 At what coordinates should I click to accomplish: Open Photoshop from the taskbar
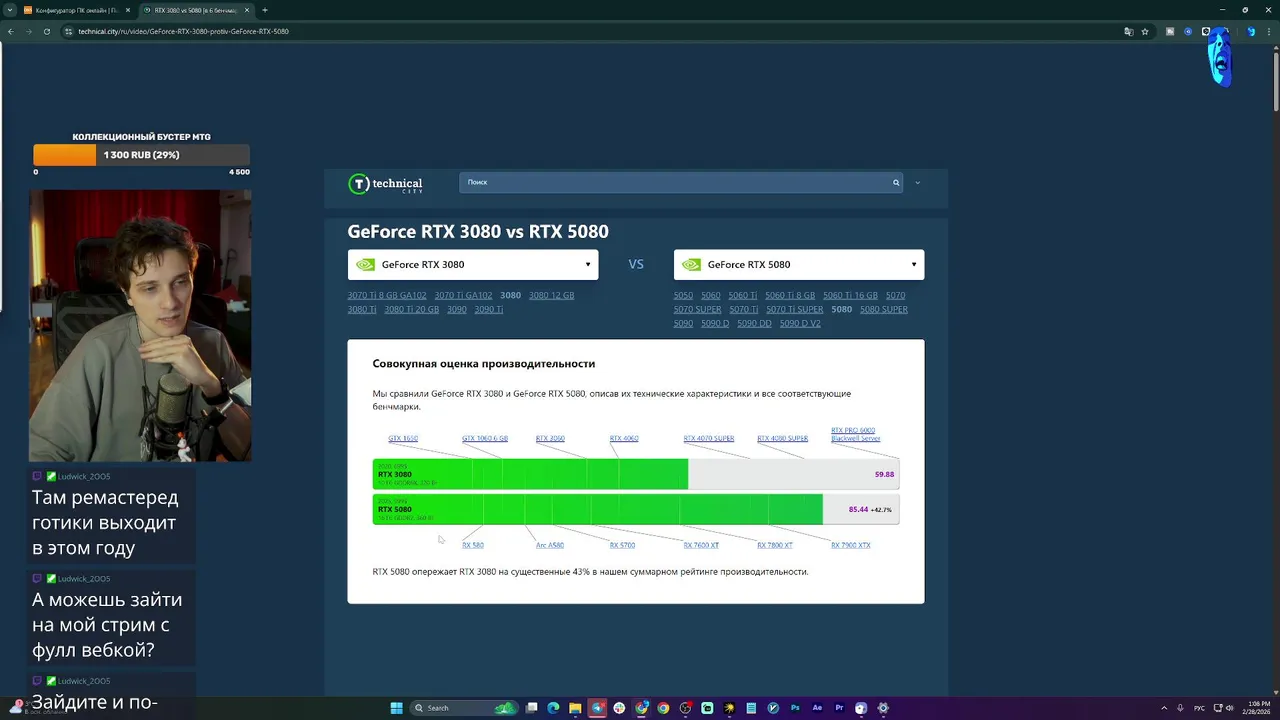click(795, 708)
